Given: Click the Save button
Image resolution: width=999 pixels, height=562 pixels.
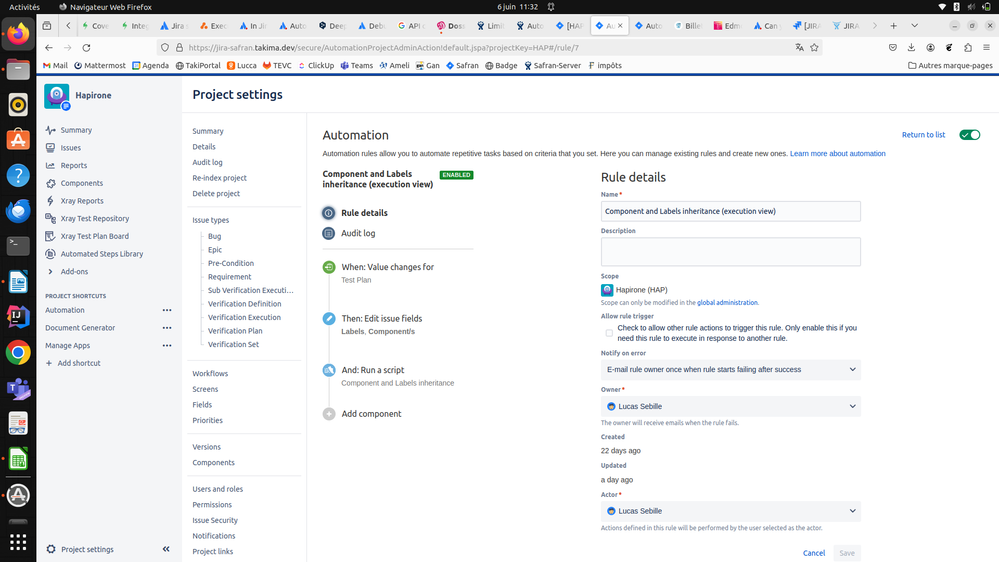Looking at the screenshot, I should (x=847, y=553).
